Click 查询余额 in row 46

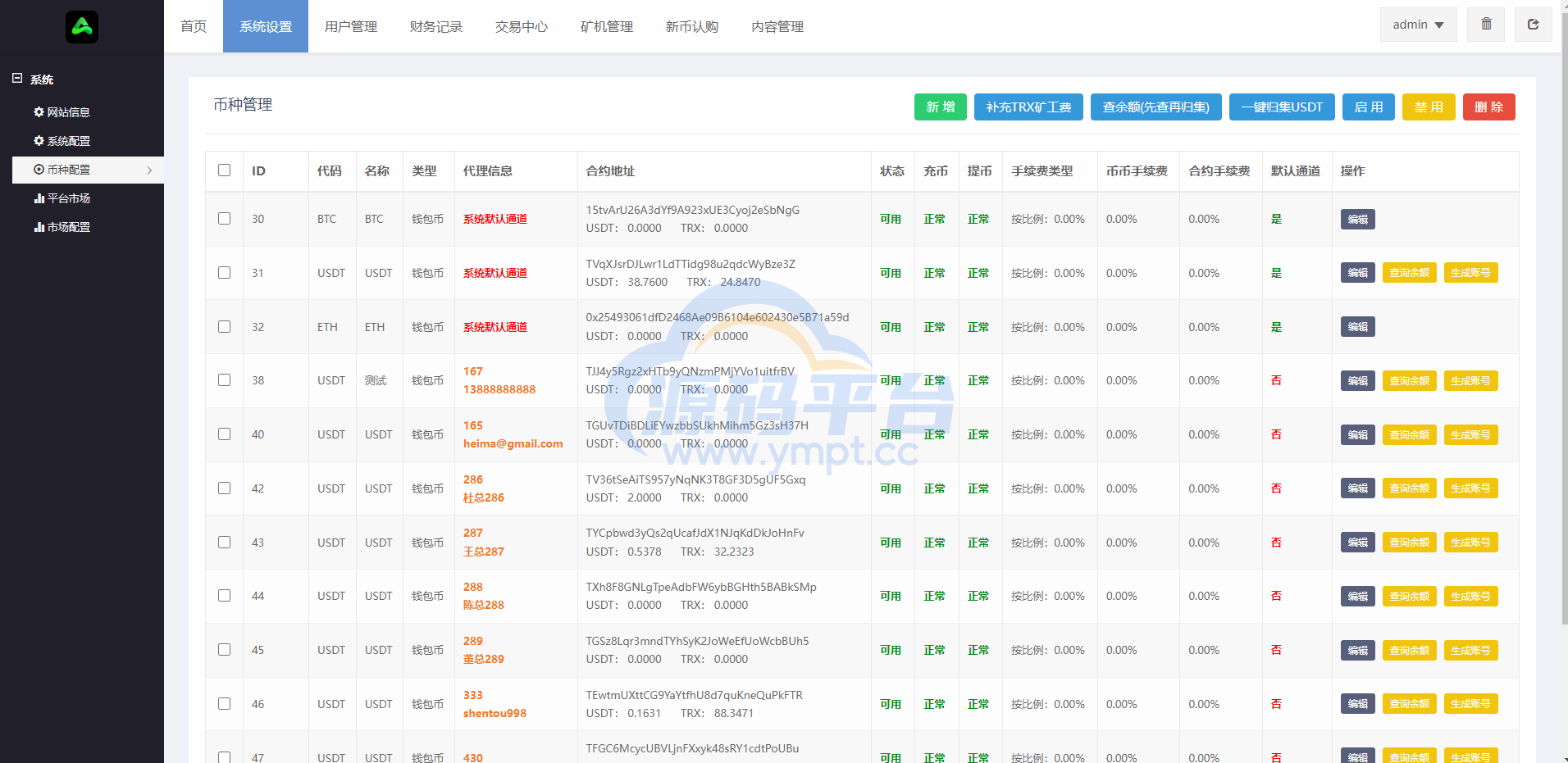(1410, 704)
